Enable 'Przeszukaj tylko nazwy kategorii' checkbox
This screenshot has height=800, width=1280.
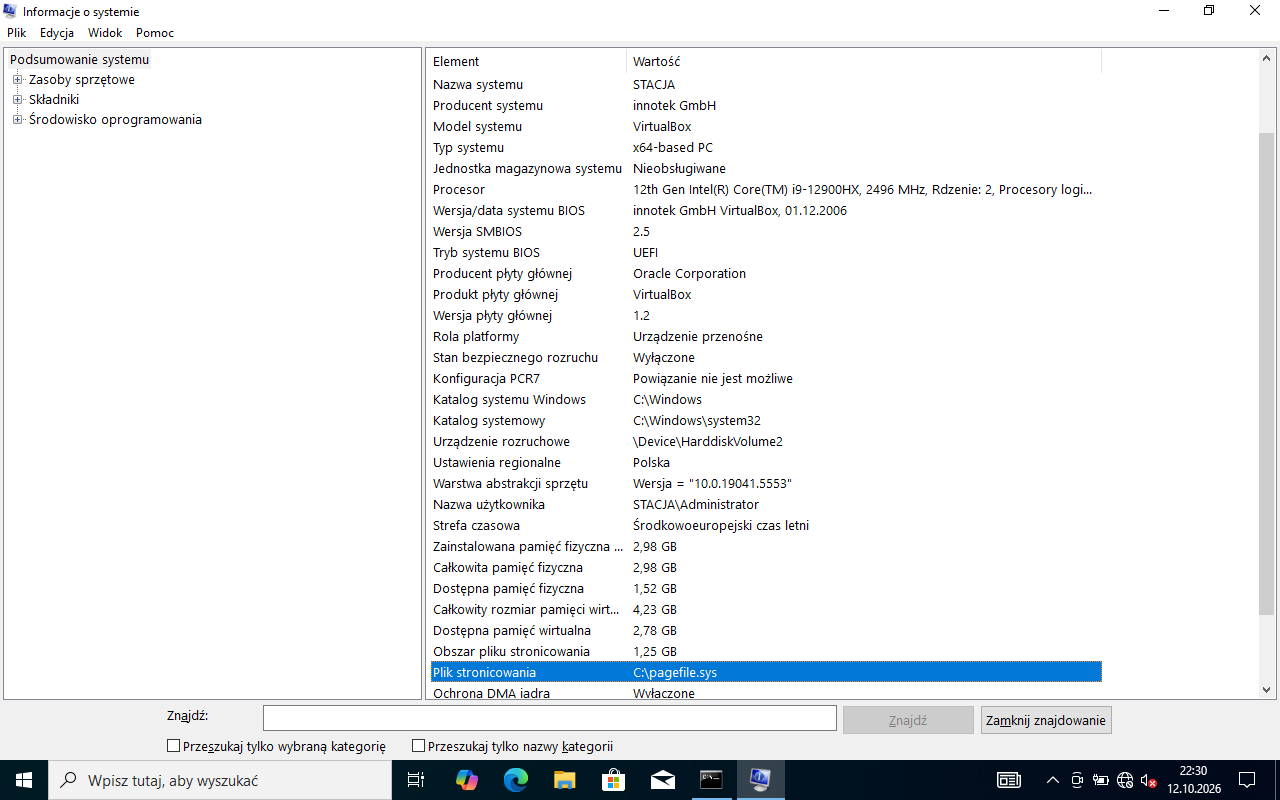pyautogui.click(x=419, y=746)
